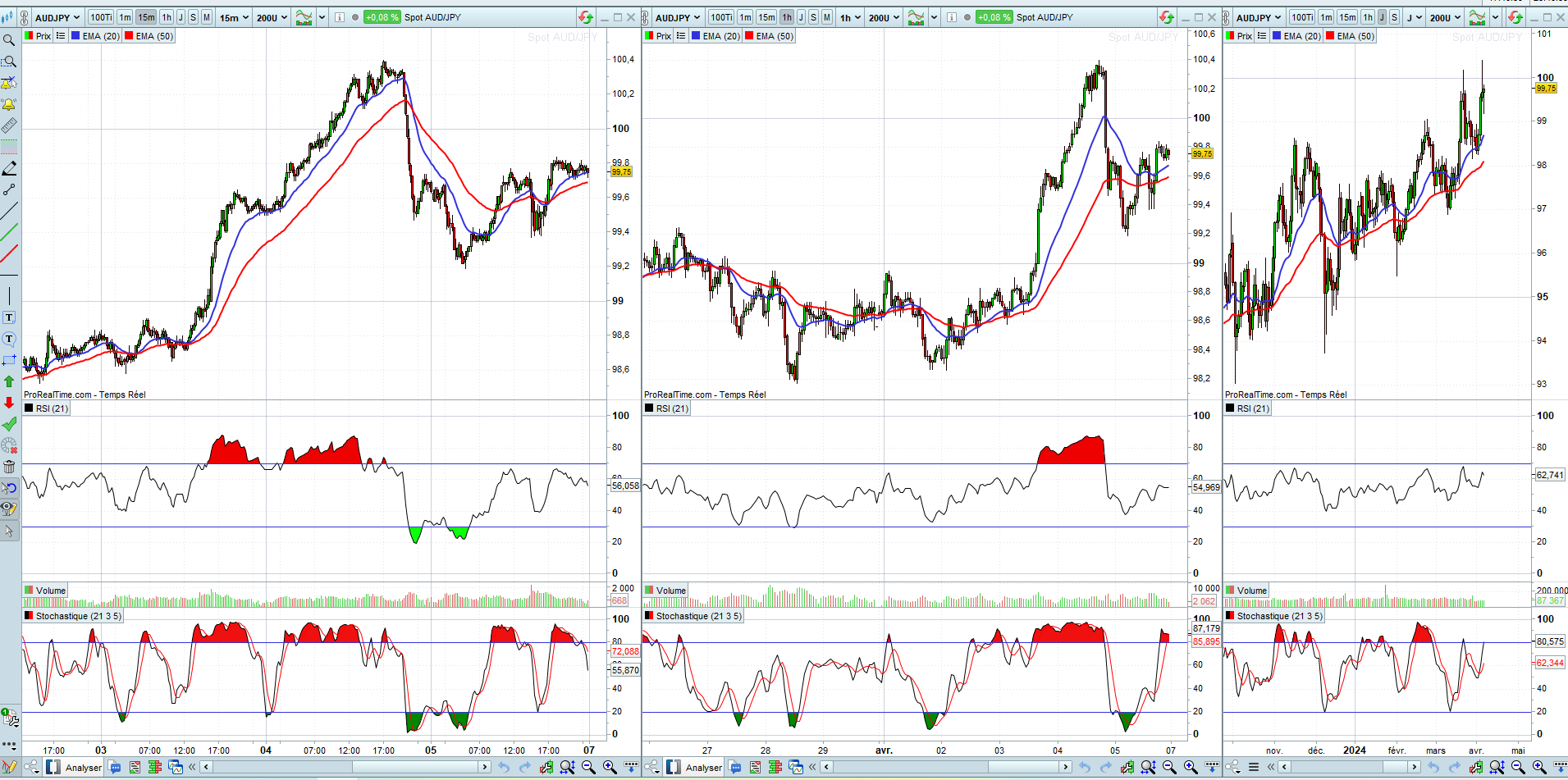Click the red EMA (50) swatch, left chart
This screenshot has width=1568, height=780.
(128, 36)
